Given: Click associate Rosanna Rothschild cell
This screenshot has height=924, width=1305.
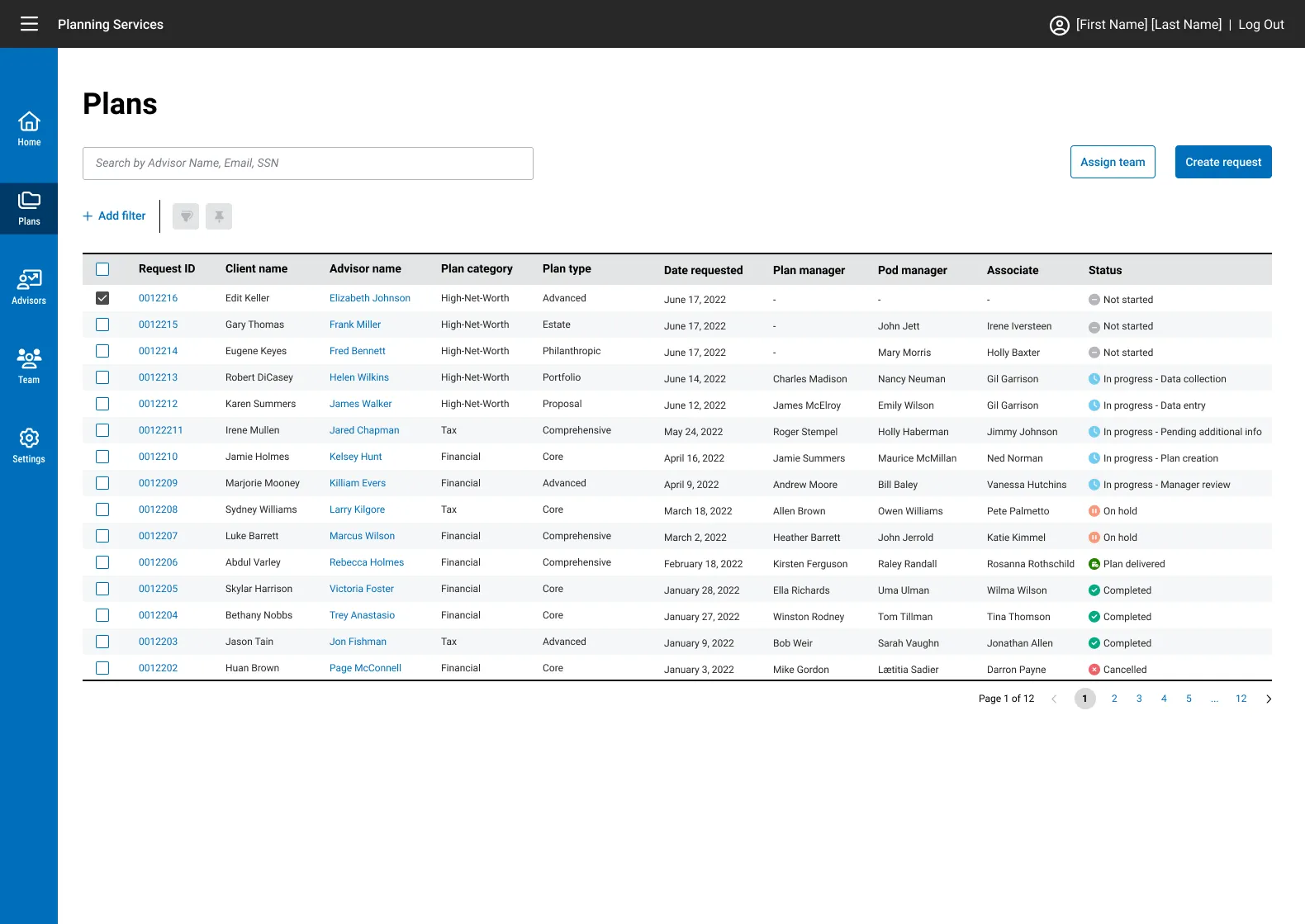Looking at the screenshot, I should click(x=1031, y=564).
